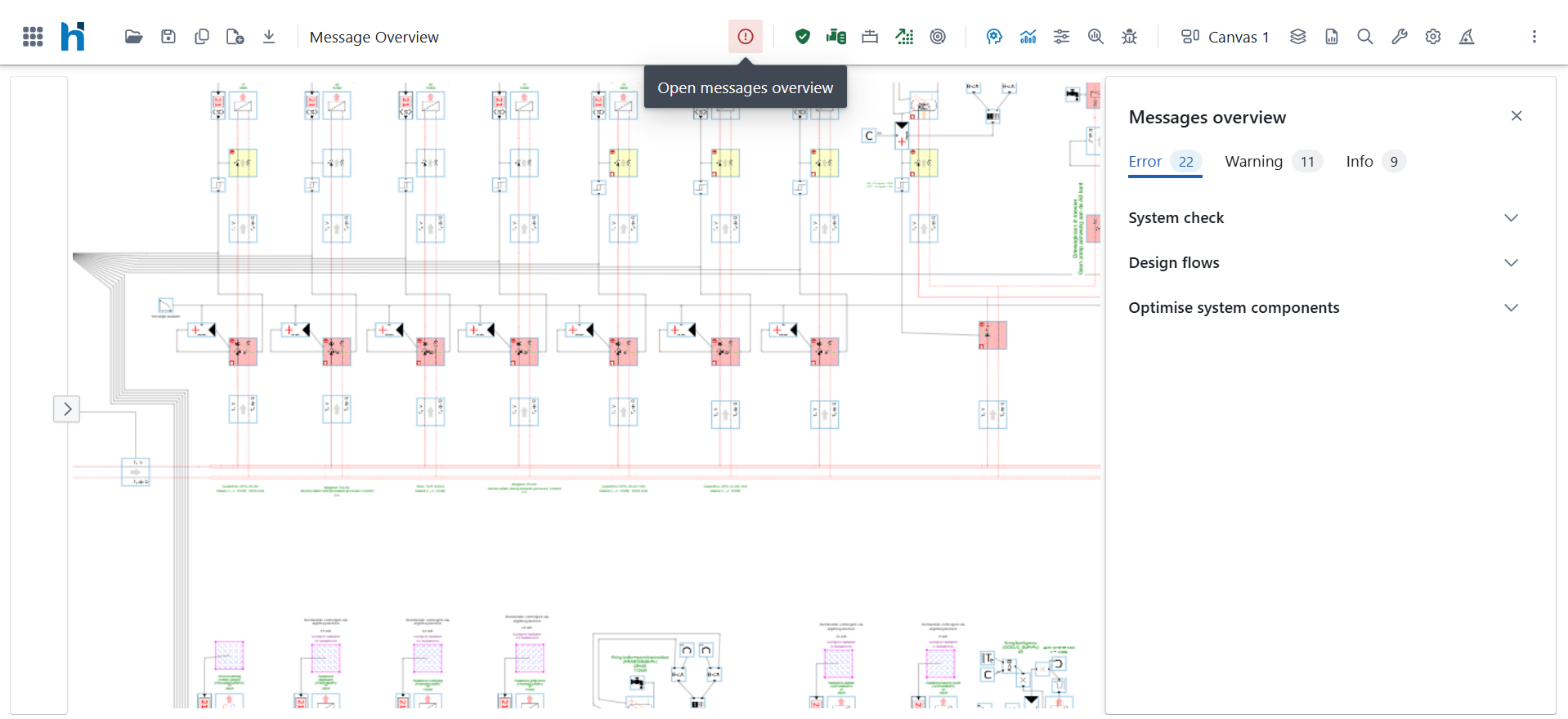Close the Messages overview panel
The width and height of the screenshot is (1568, 719).
tap(1516, 116)
